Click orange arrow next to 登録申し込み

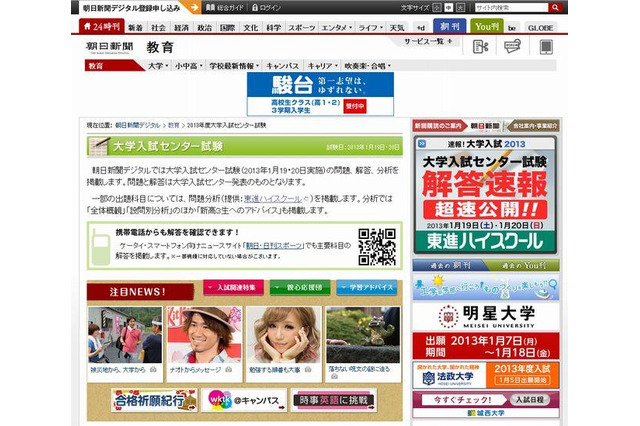[x=194, y=7]
